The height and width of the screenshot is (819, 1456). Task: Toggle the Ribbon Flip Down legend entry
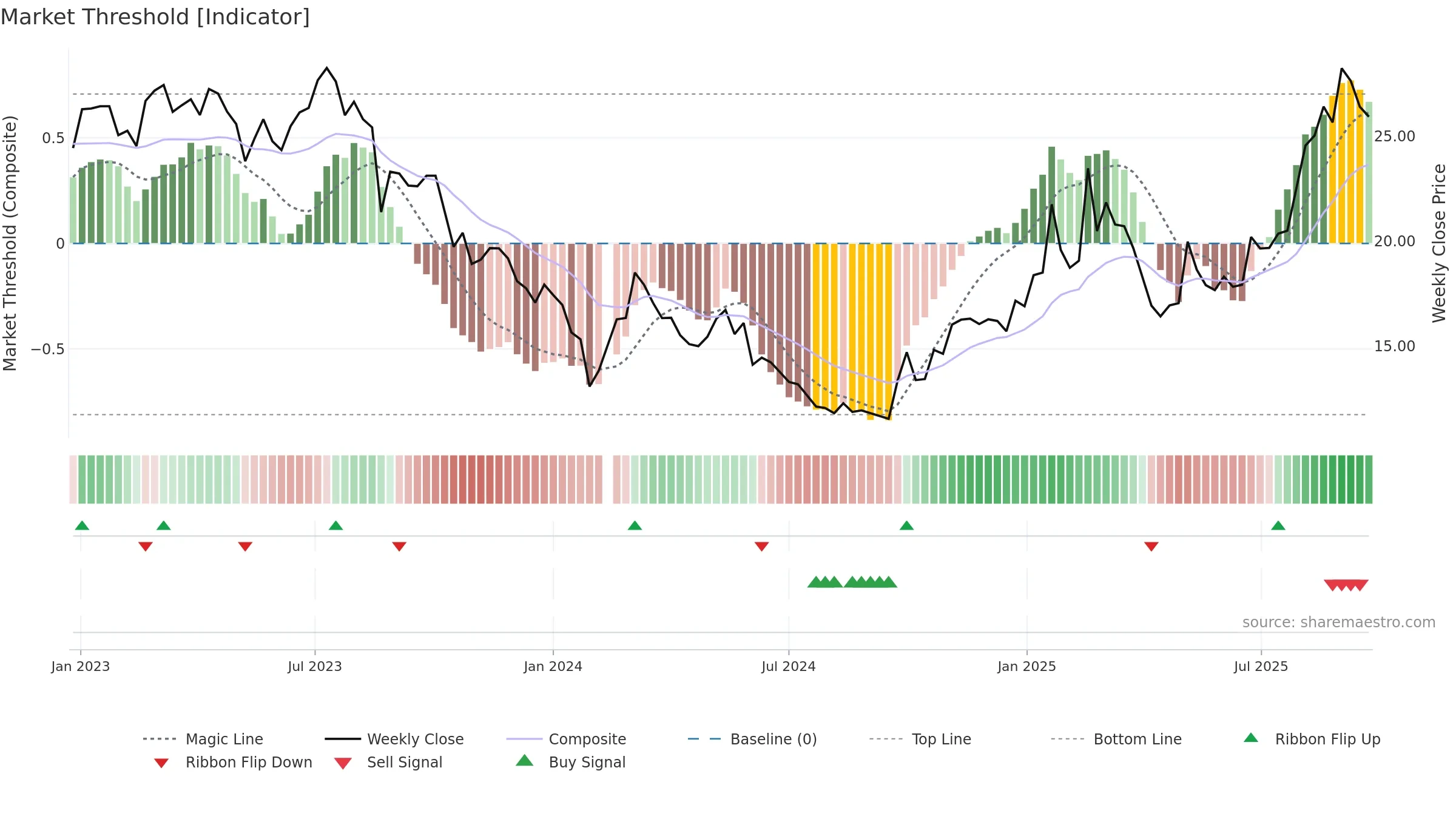233,762
